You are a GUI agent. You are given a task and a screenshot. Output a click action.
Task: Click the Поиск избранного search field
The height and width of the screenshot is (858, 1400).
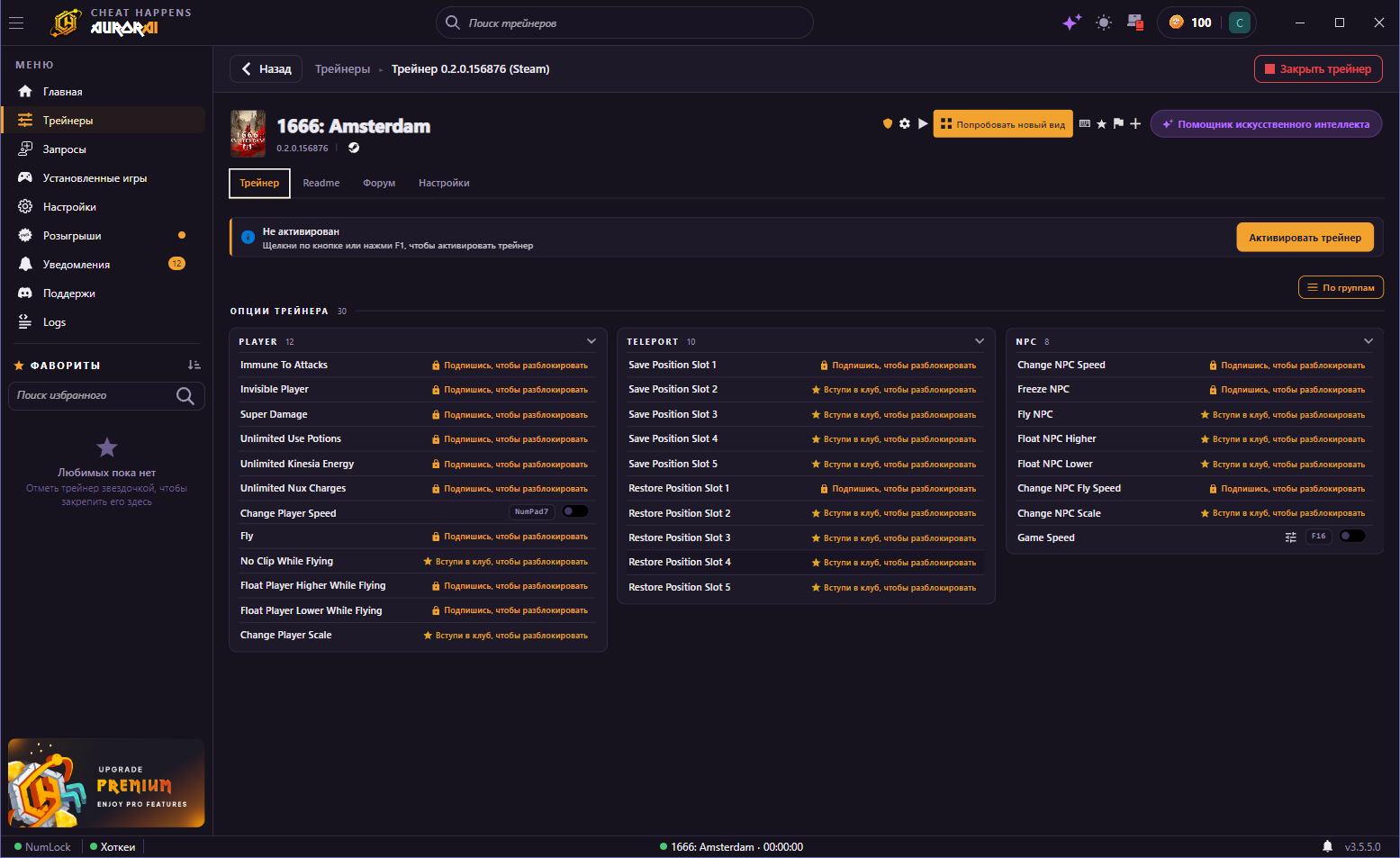pos(106,396)
